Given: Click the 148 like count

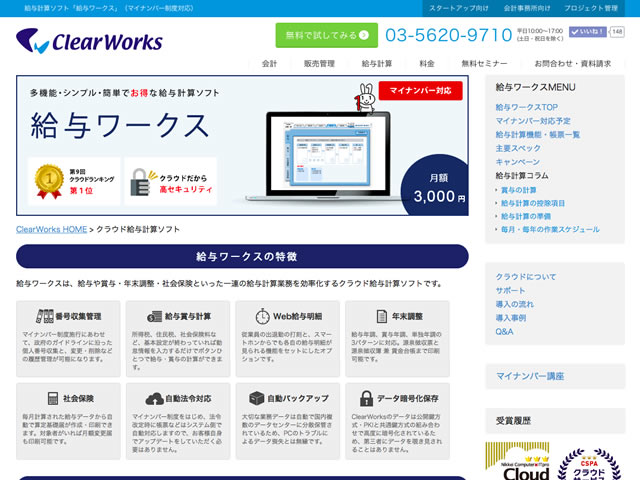Looking at the screenshot, I should (x=617, y=31).
